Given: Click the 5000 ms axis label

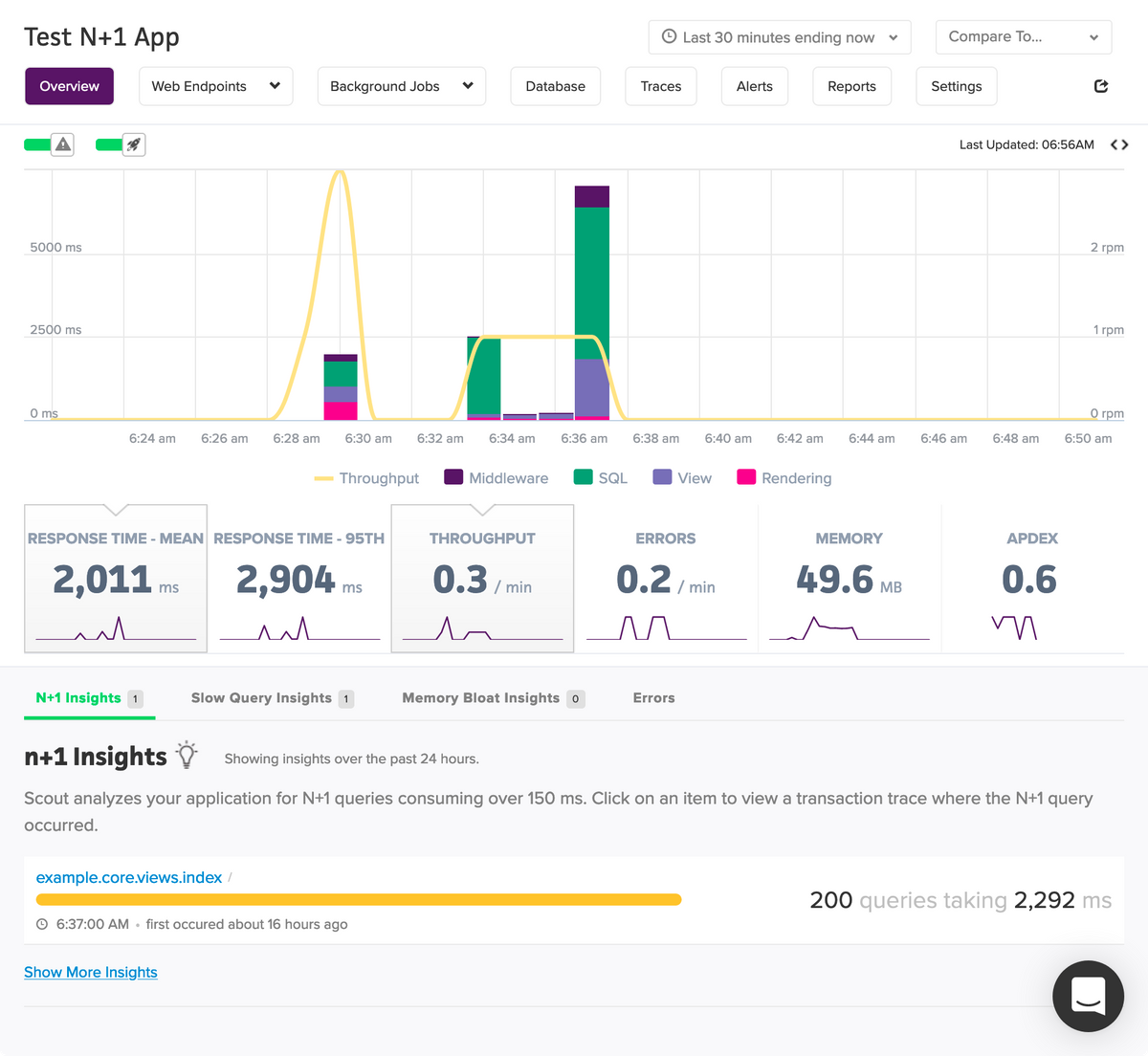Looking at the screenshot, I should point(55,247).
